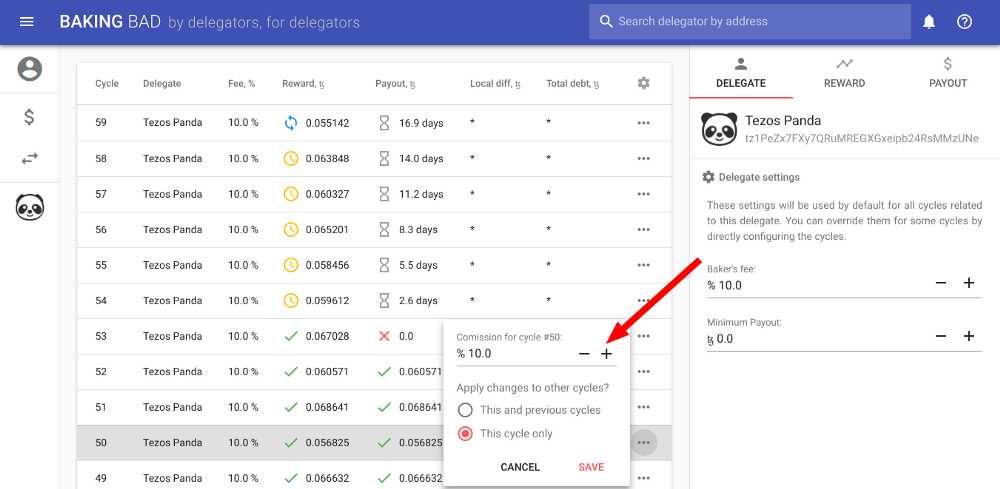Decrease commission for cycle #50
Screen dimensions: 1000x489
(584, 354)
